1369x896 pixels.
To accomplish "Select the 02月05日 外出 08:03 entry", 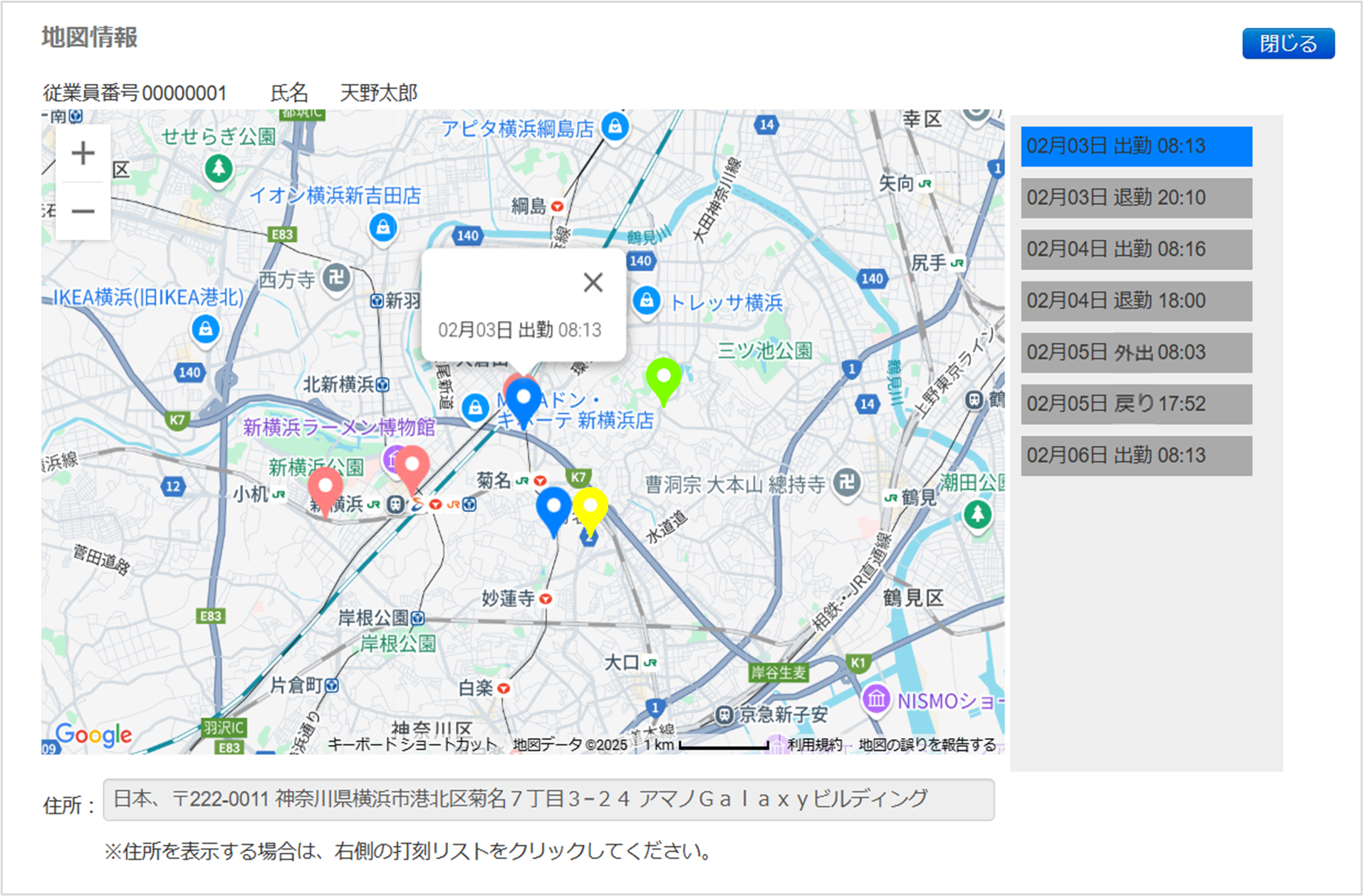I will click(1136, 352).
